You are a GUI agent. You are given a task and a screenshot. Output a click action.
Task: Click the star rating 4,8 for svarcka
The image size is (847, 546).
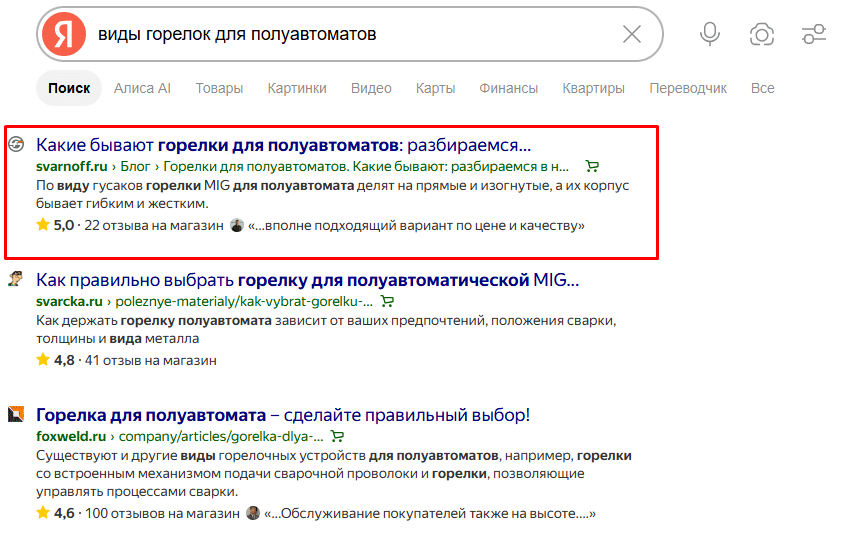pos(55,360)
